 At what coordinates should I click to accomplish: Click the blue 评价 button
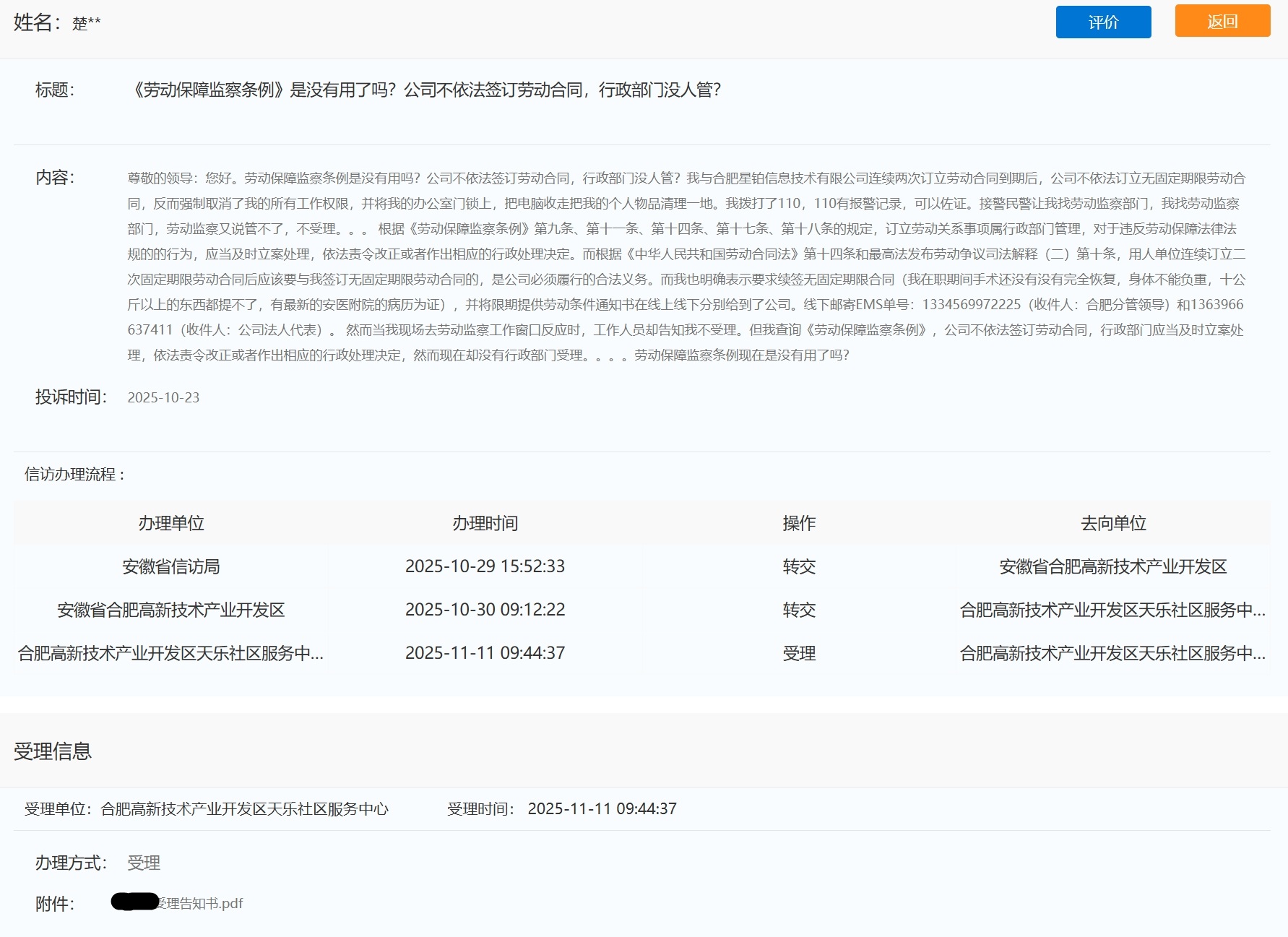tap(1103, 22)
